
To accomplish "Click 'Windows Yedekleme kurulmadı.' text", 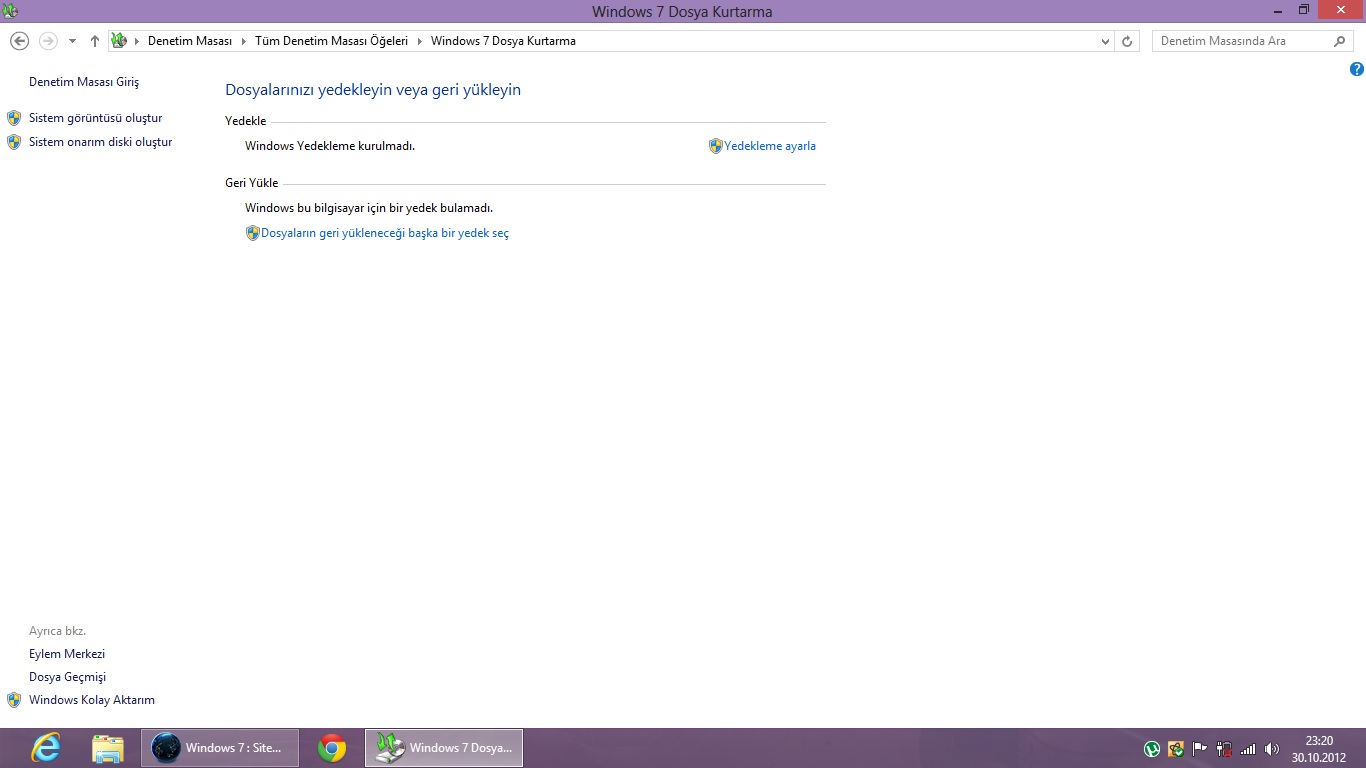I will tap(330, 146).
